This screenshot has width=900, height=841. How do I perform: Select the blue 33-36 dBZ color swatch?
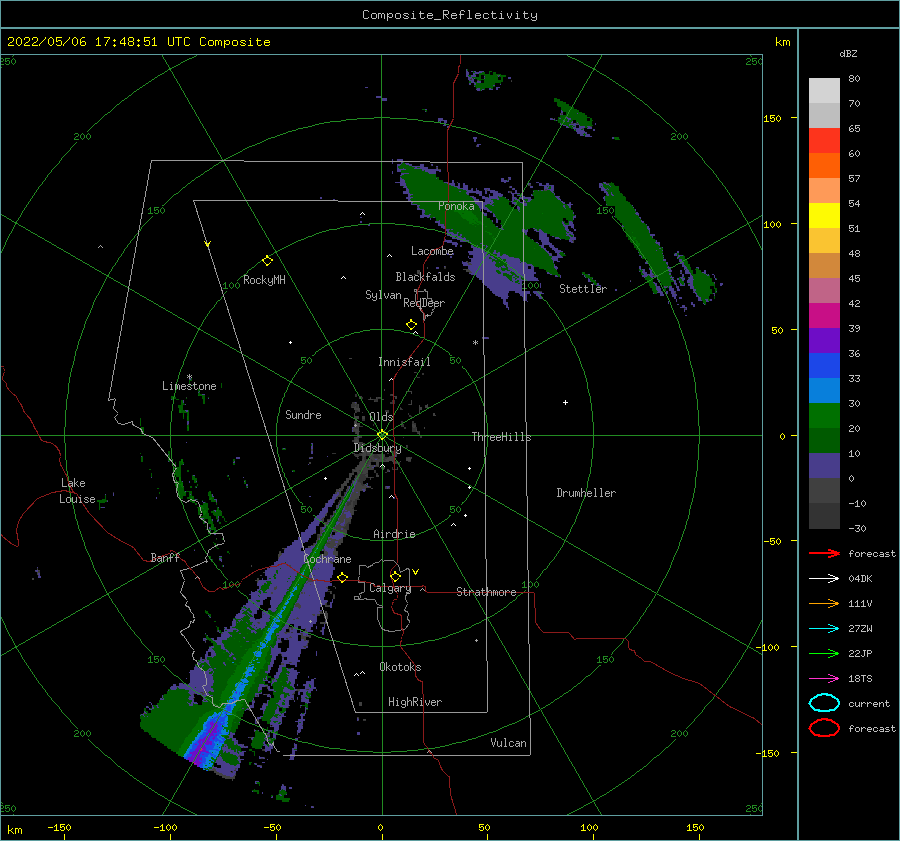[x=824, y=366]
